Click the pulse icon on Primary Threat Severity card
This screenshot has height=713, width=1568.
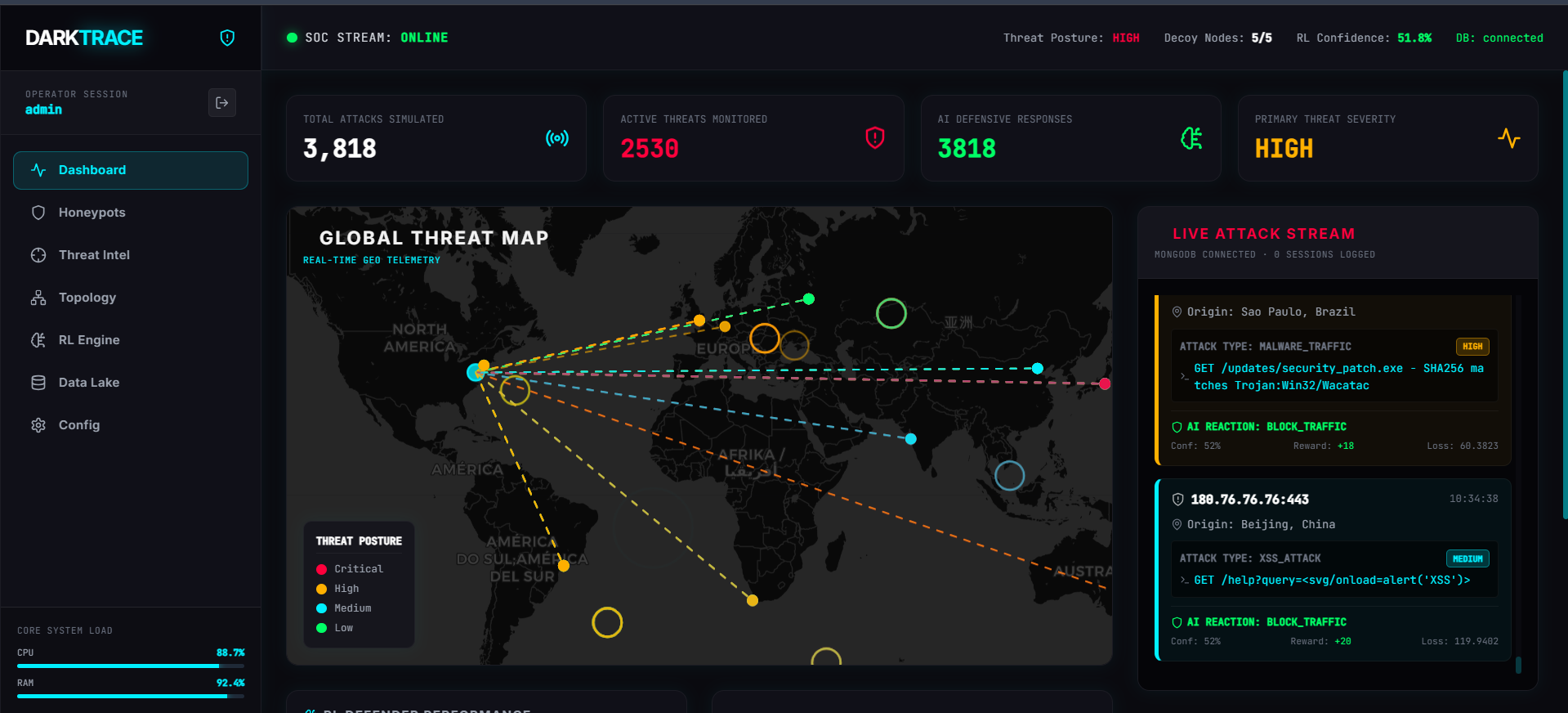point(1508,138)
